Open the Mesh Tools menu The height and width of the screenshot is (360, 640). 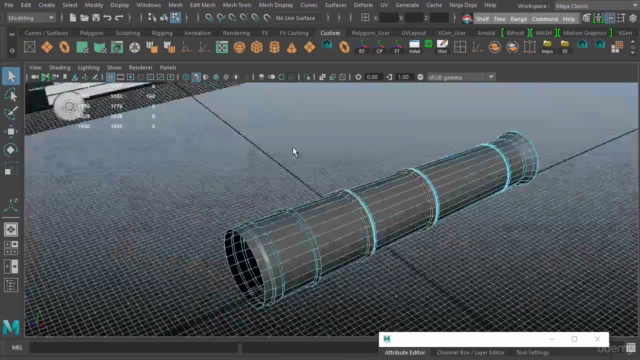pyautogui.click(x=237, y=5)
